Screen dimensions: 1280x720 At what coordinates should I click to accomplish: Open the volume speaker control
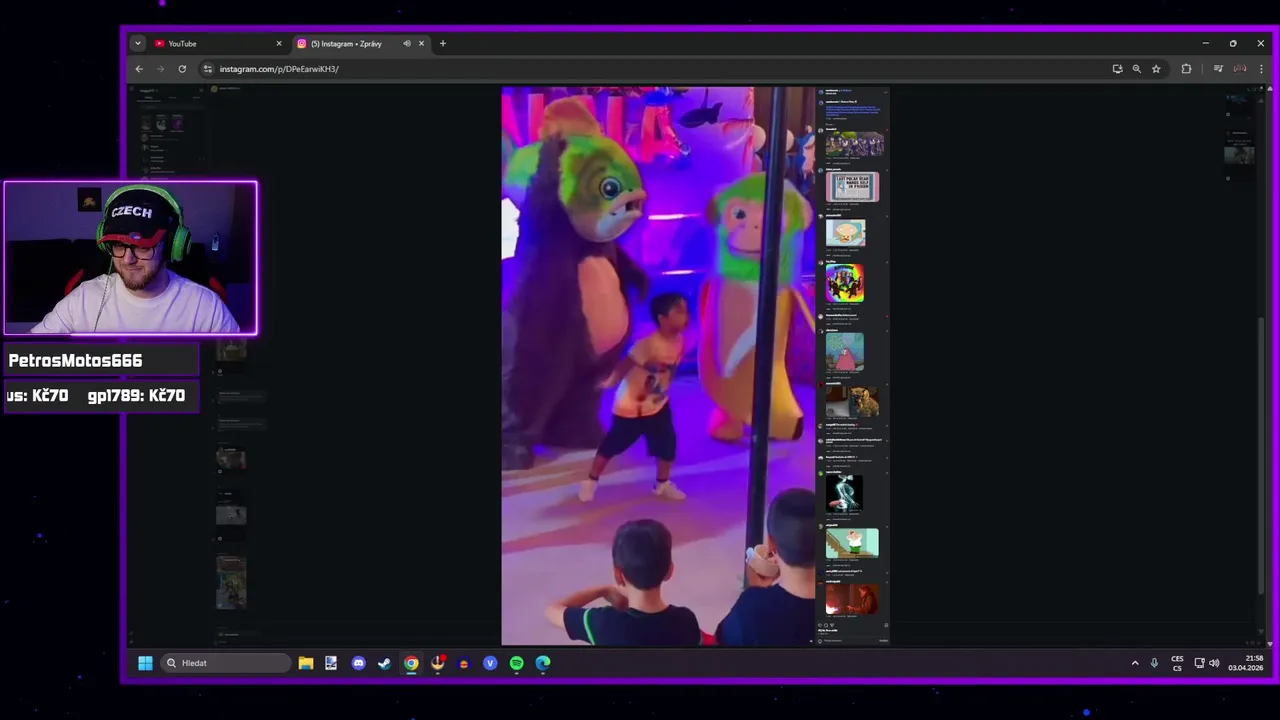point(1214,663)
